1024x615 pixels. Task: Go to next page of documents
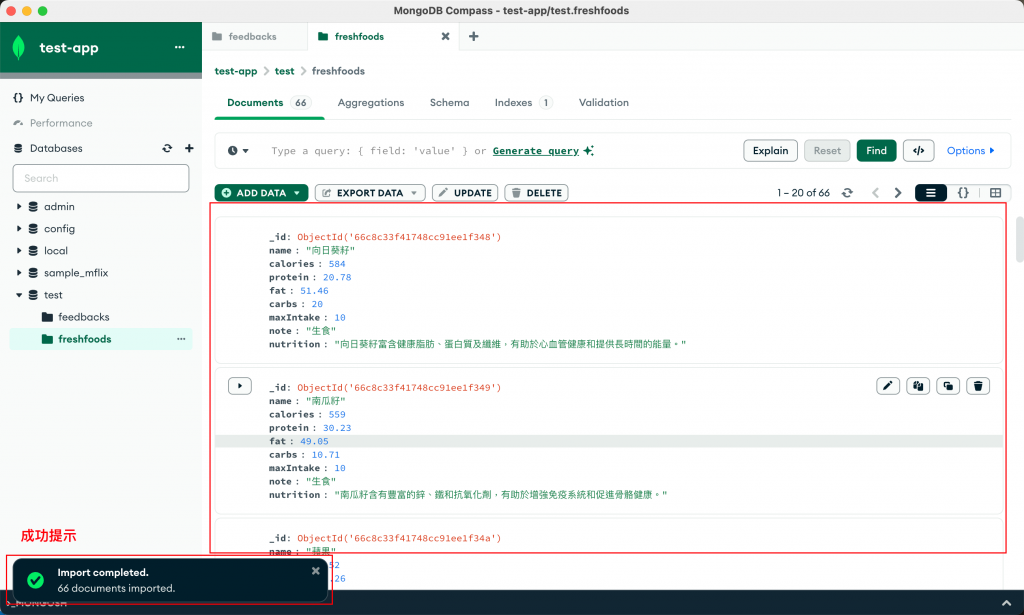click(898, 193)
